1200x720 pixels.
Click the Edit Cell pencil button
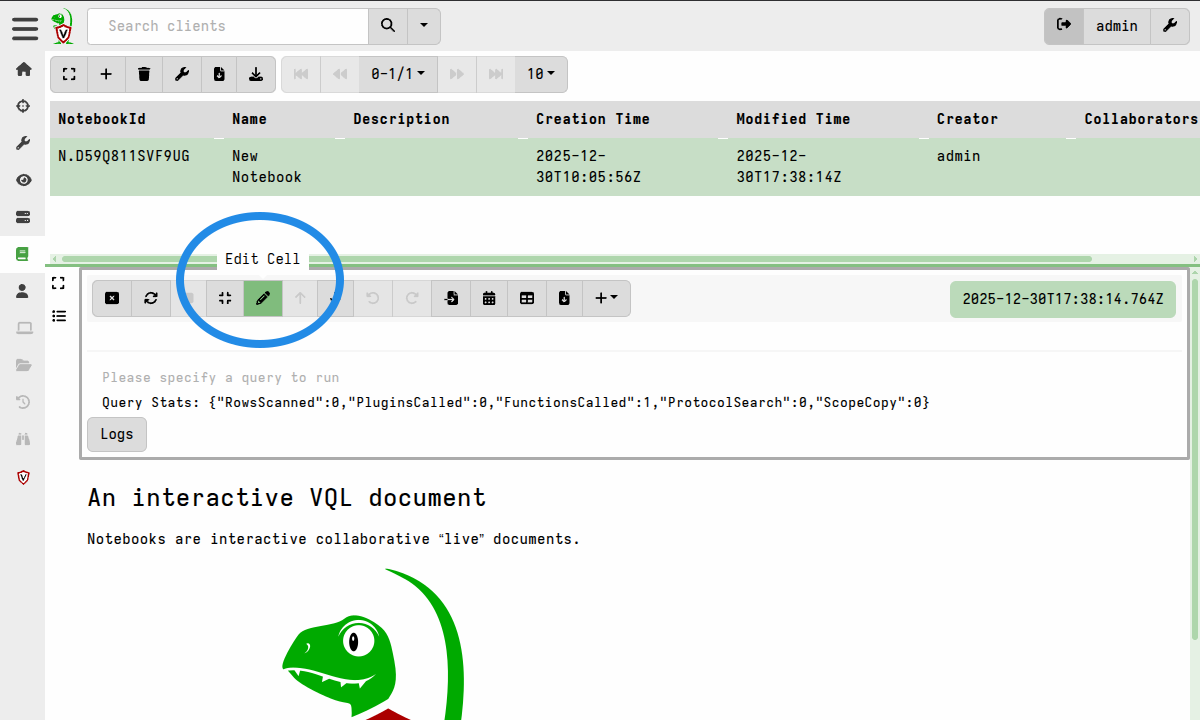click(263, 298)
